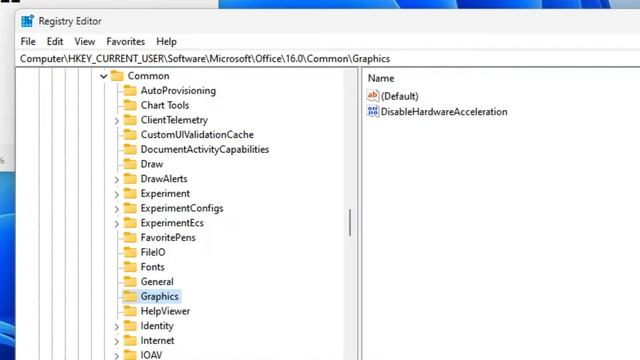This screenshot has height=360, width=640.
Task: Click the AutoProvisioning folder icon
Action: pyautogui.click(x=130, y=90)
